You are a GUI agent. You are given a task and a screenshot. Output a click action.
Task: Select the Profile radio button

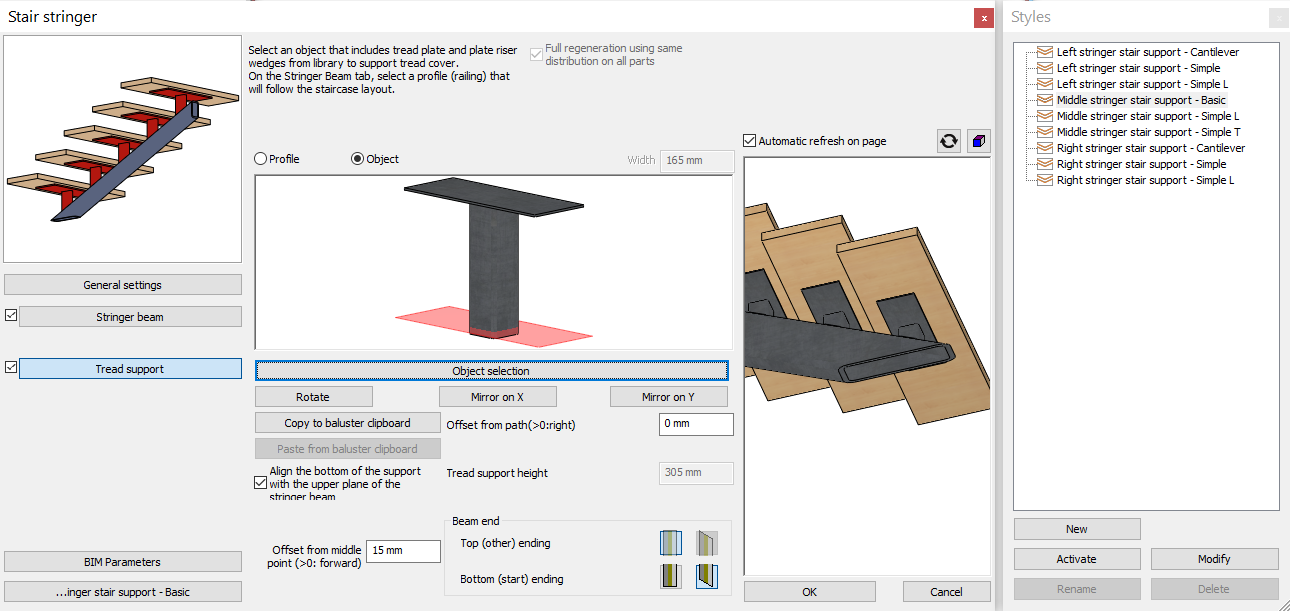261,159
